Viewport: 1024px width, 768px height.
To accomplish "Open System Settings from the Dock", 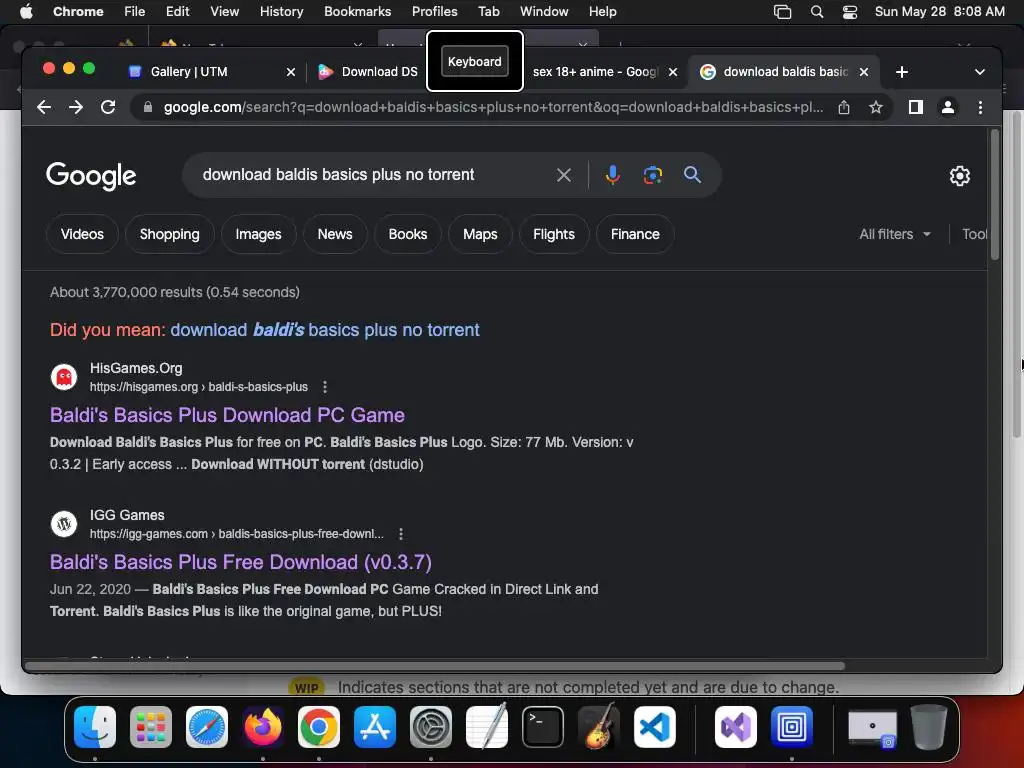I will (431, 727).
